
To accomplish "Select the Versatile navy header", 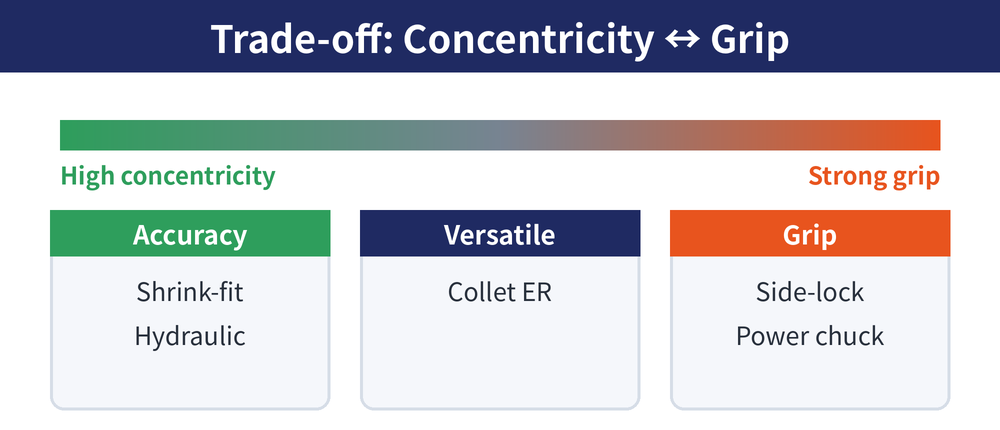I will pos(500,234).
